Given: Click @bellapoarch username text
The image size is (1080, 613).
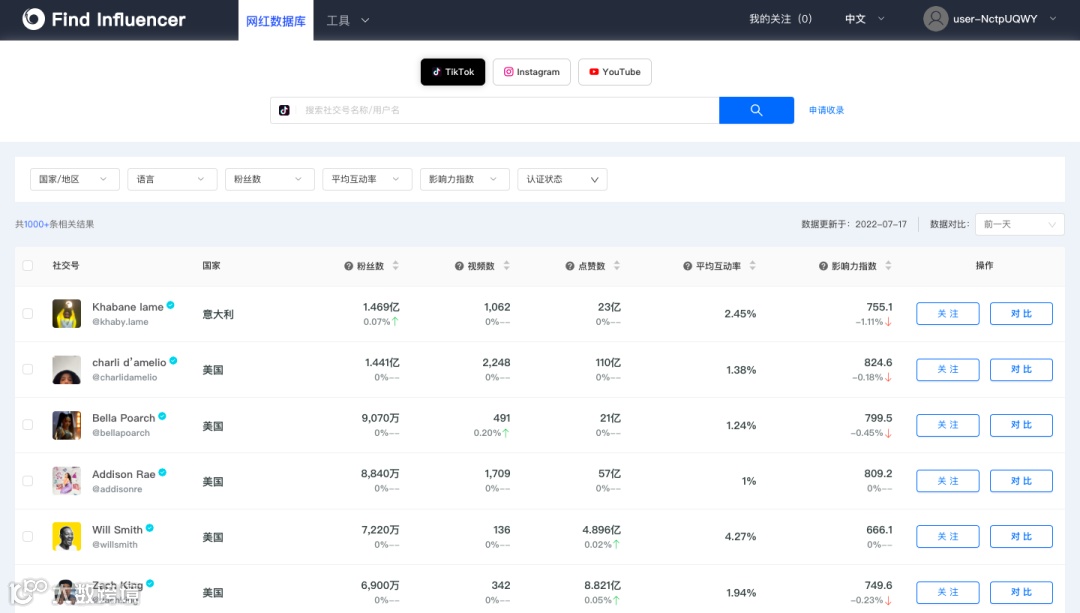Looking at the screenshot, I should tap(121, 433).
